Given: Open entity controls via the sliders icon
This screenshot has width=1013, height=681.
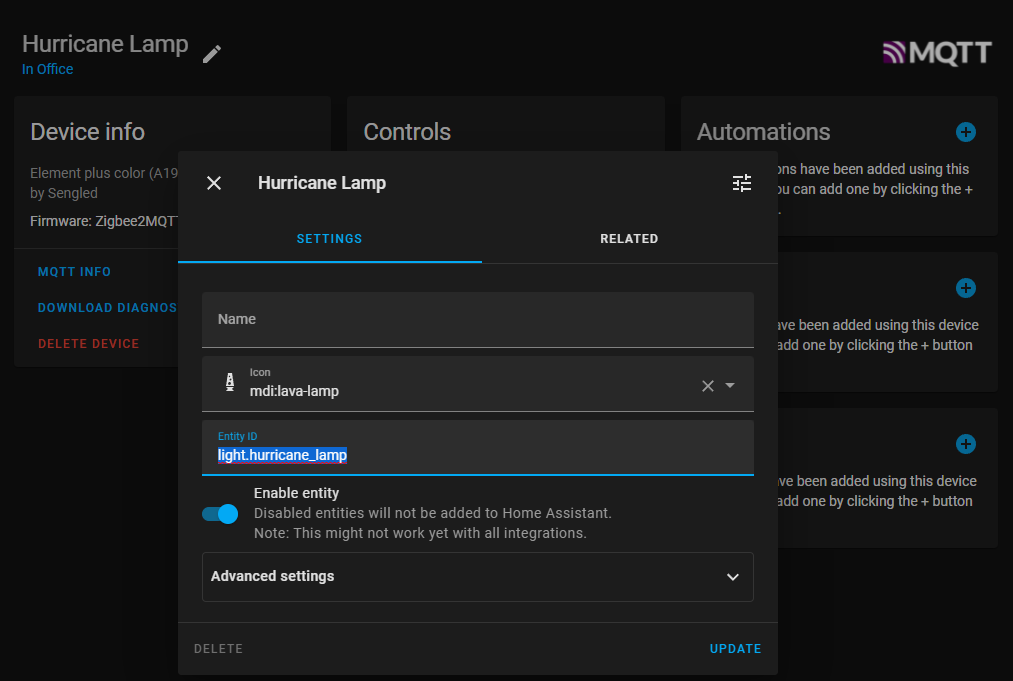Looking at the screenshot, I should point(741,183).
